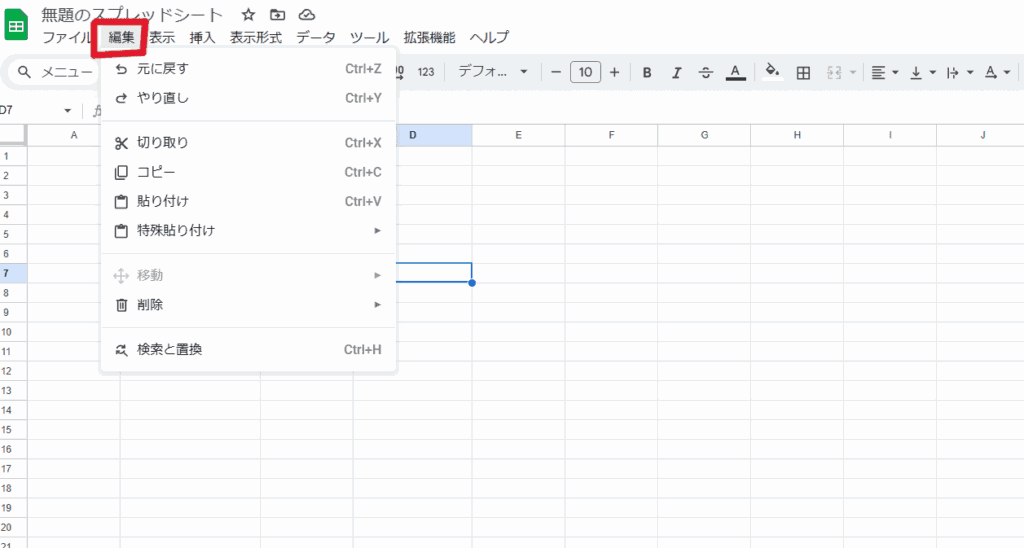
Task: Choose 切り取り in the edit menu
Action: pyautogui.click(x=249, y=142)
